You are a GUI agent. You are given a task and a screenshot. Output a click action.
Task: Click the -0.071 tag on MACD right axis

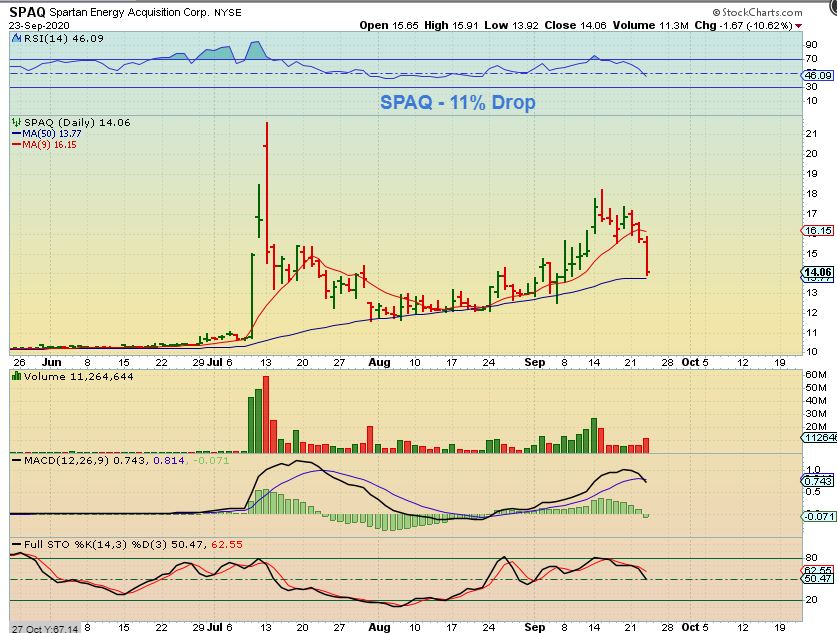pos(817,516)
